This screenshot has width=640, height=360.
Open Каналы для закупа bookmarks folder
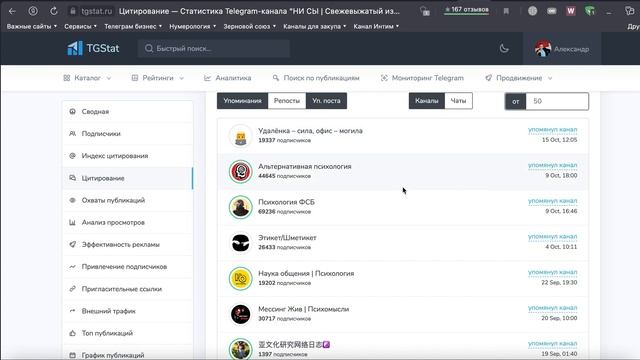[315, 26]
